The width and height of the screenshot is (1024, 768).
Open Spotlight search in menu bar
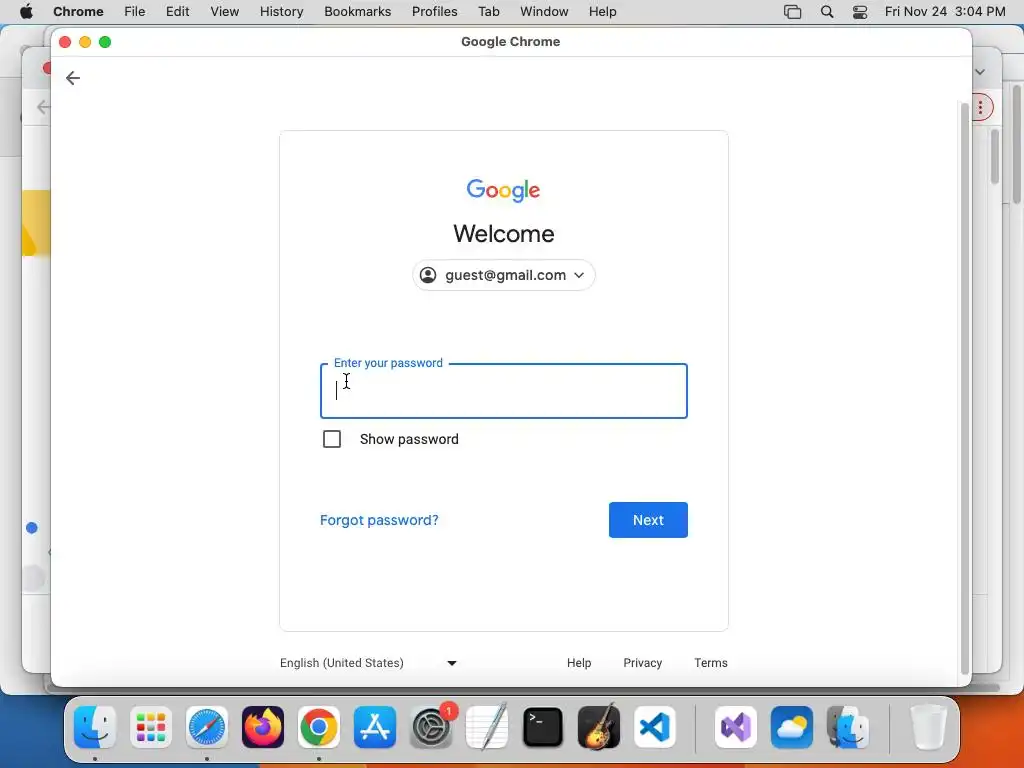(827, 12)
